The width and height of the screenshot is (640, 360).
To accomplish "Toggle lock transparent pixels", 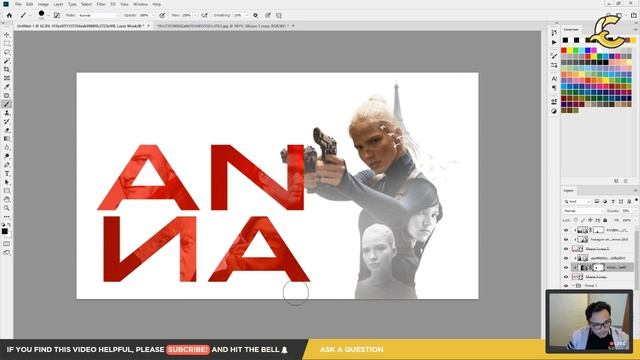I will coord(576,220).
